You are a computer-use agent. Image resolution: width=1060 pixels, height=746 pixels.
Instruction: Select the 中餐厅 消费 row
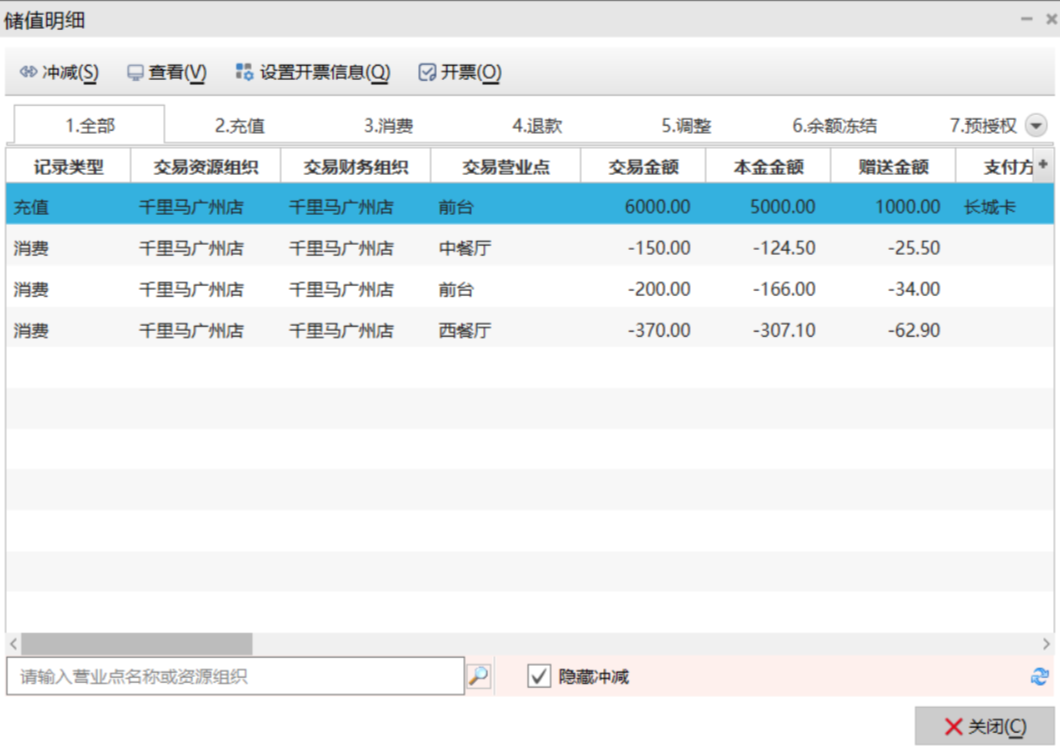pos(465,248)
